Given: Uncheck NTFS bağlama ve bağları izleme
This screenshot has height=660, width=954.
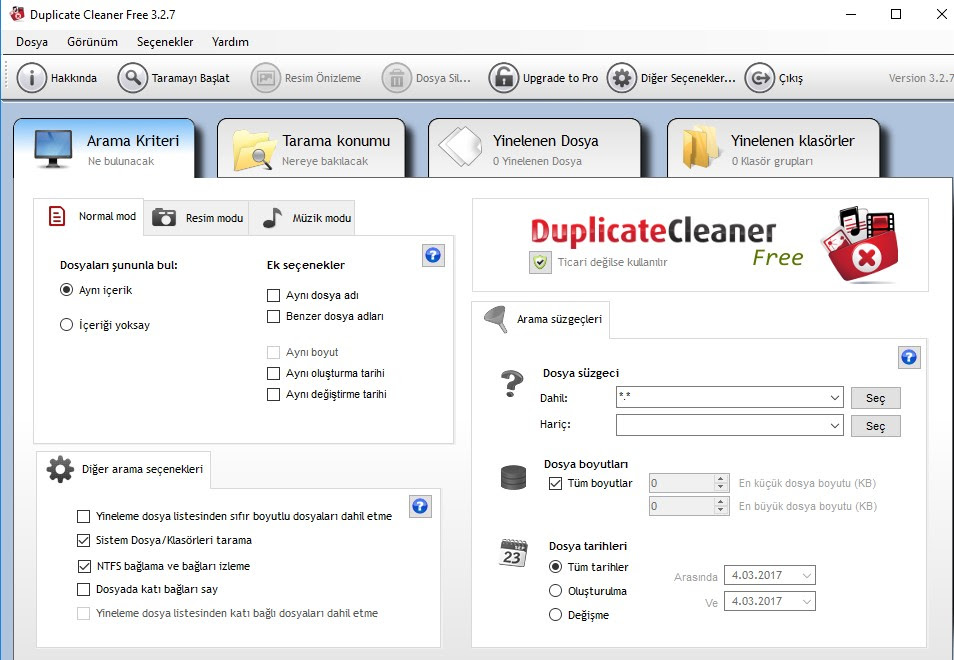Looking at the screenshot, I should click(84, 566).
